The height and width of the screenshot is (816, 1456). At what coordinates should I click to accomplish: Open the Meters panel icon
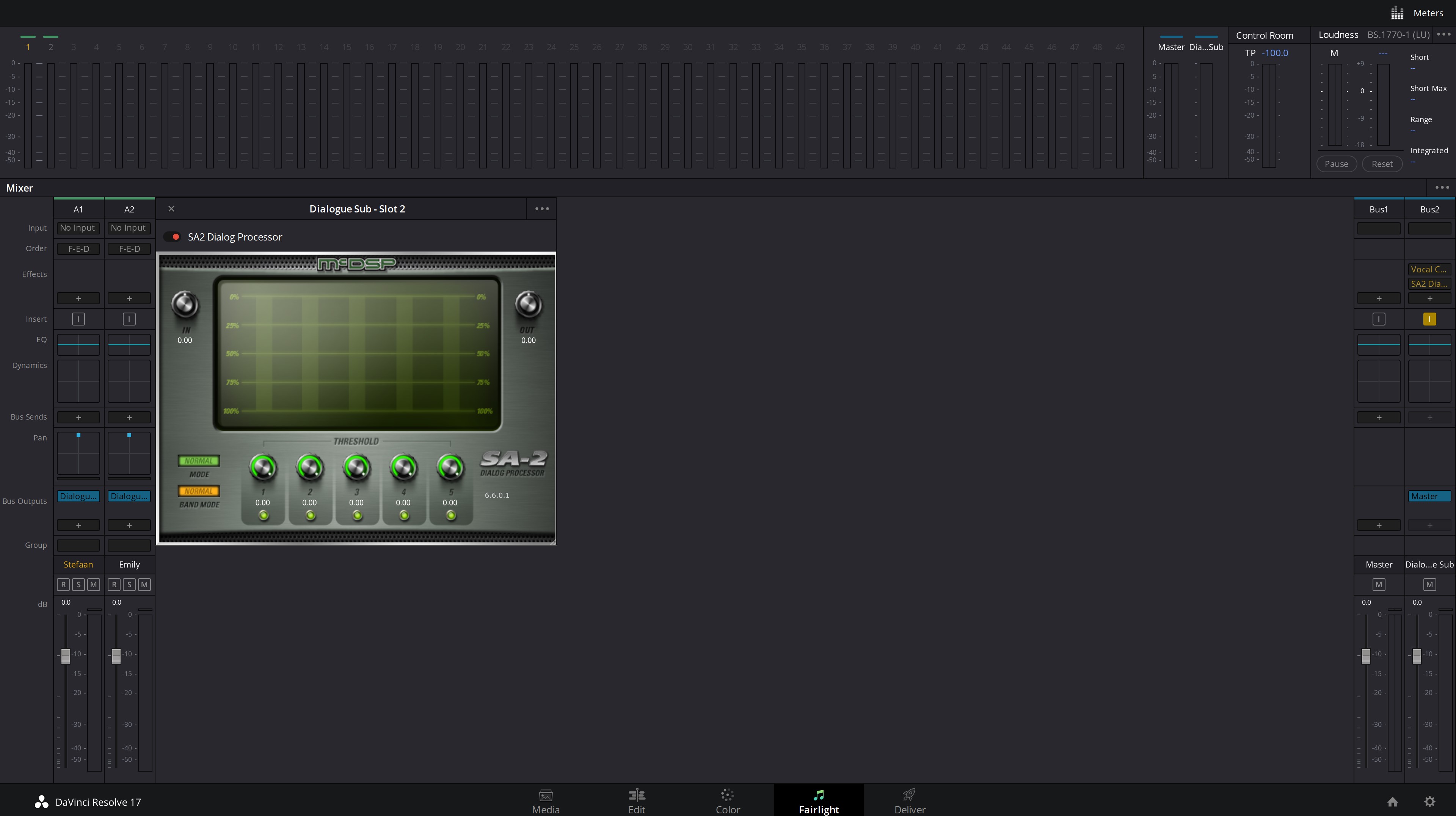pos(1396,13)
